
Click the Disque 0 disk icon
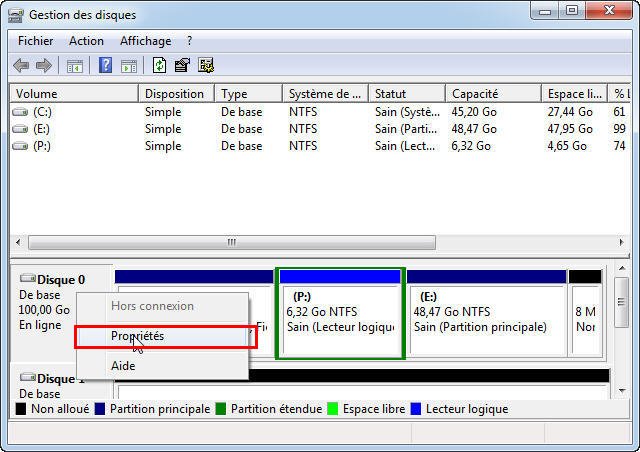[28, 278]
